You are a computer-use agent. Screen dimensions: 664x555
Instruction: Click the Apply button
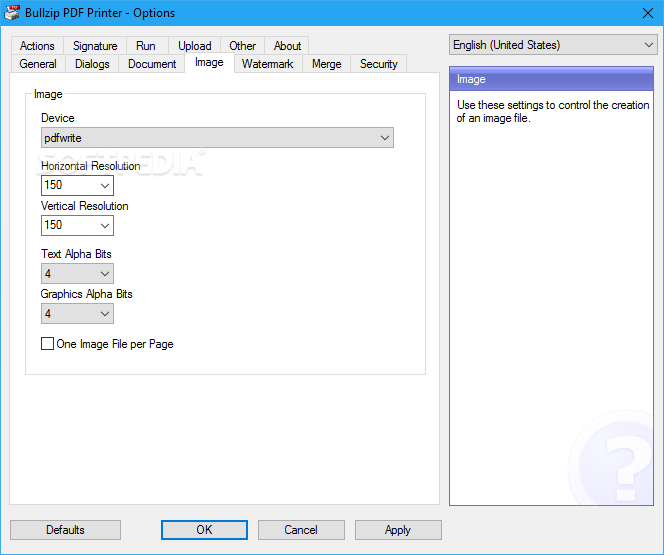(398, 530)
